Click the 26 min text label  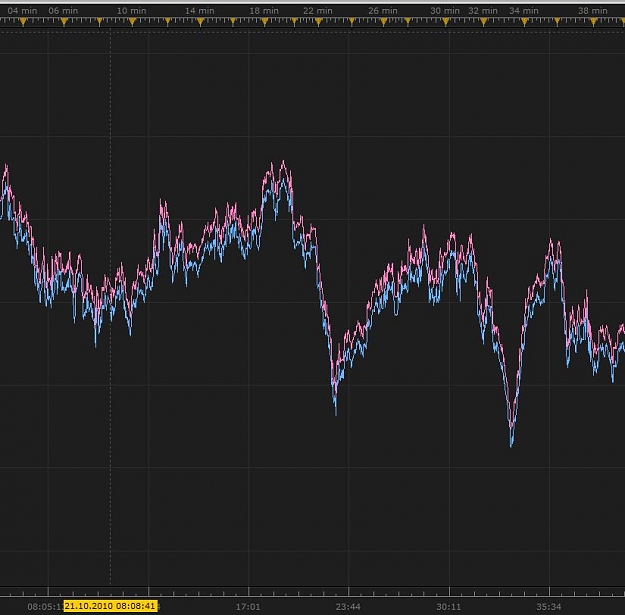(x=383, y=11)
